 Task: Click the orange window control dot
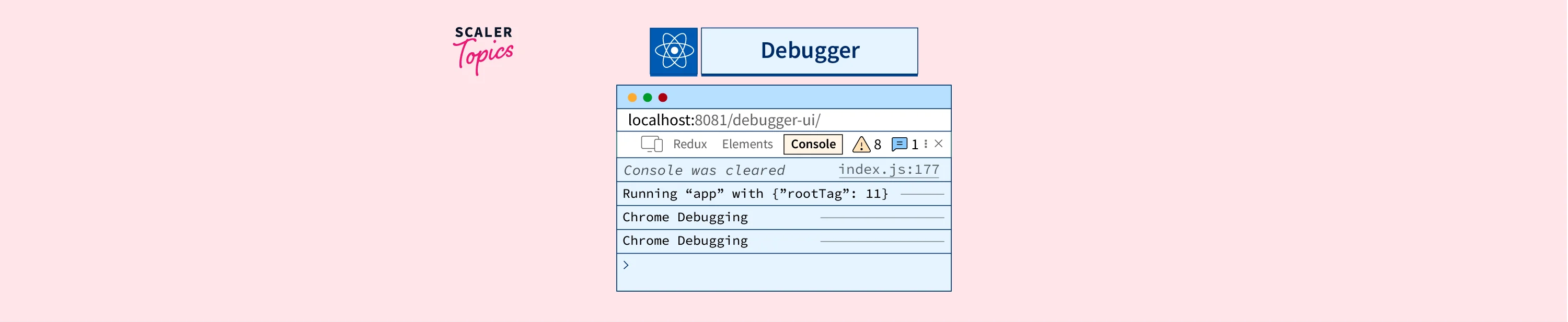[x=632, y=98]
